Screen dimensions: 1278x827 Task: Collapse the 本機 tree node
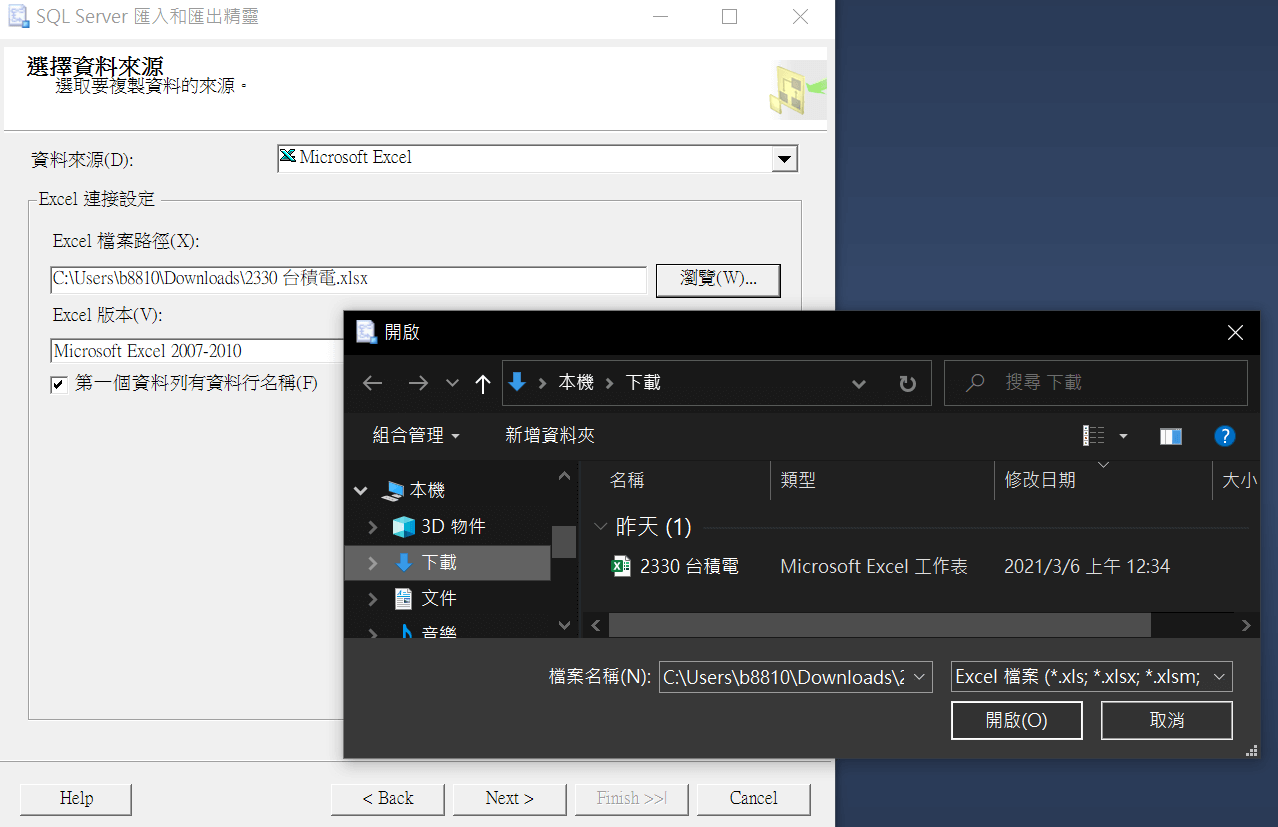coord(360,491)
